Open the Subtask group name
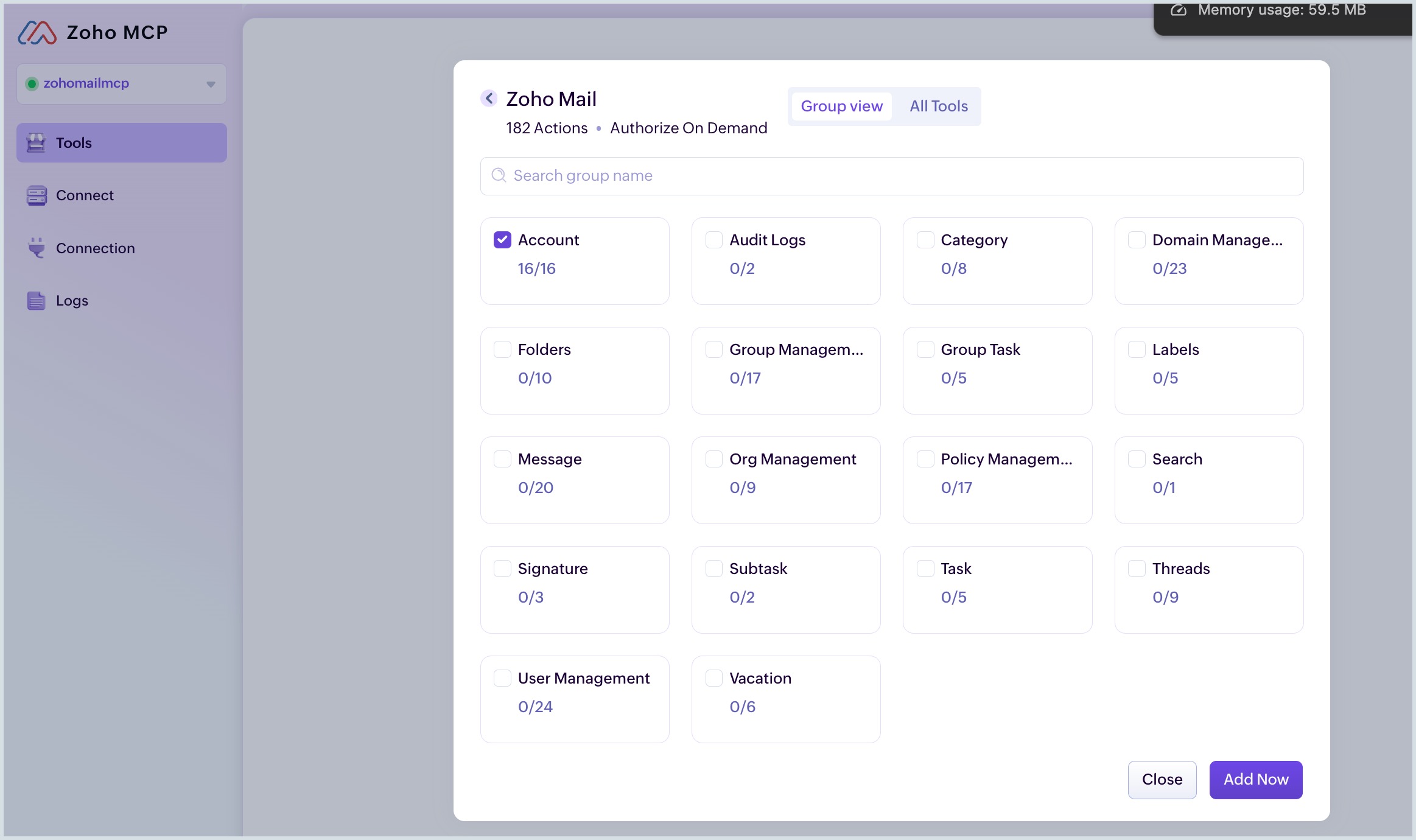1416x840 pixels. (759, 569)
